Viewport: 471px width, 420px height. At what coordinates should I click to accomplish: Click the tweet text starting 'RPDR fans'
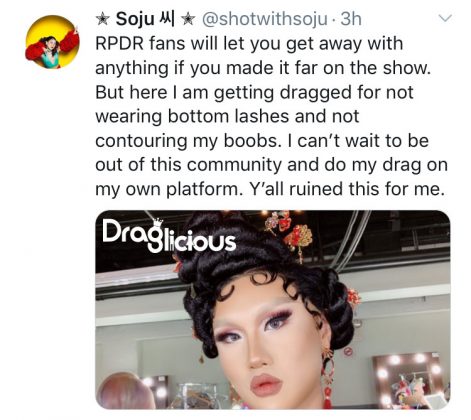tap(271, 116)
